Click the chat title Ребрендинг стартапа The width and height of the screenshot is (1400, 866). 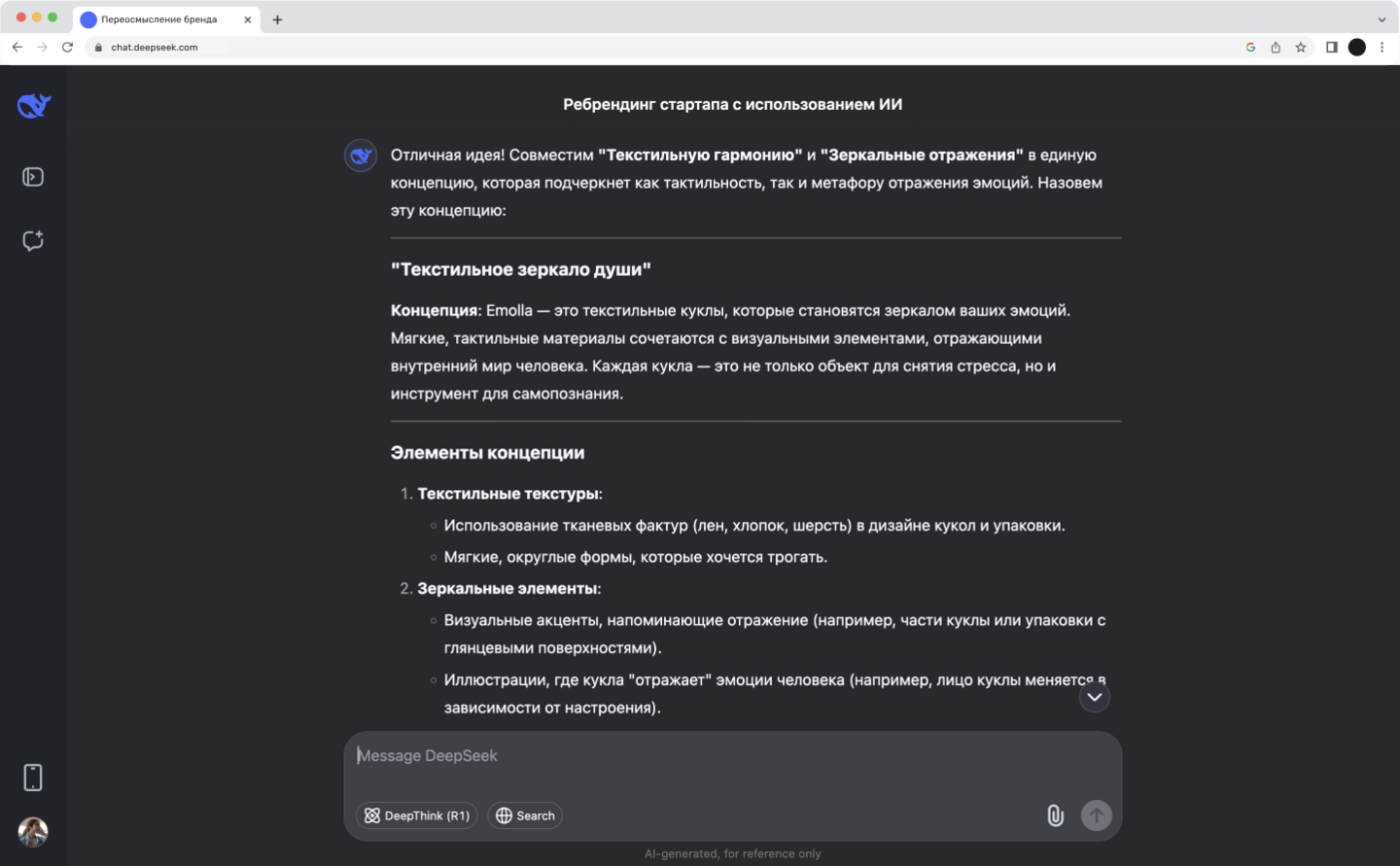click(x=732, y=104)
